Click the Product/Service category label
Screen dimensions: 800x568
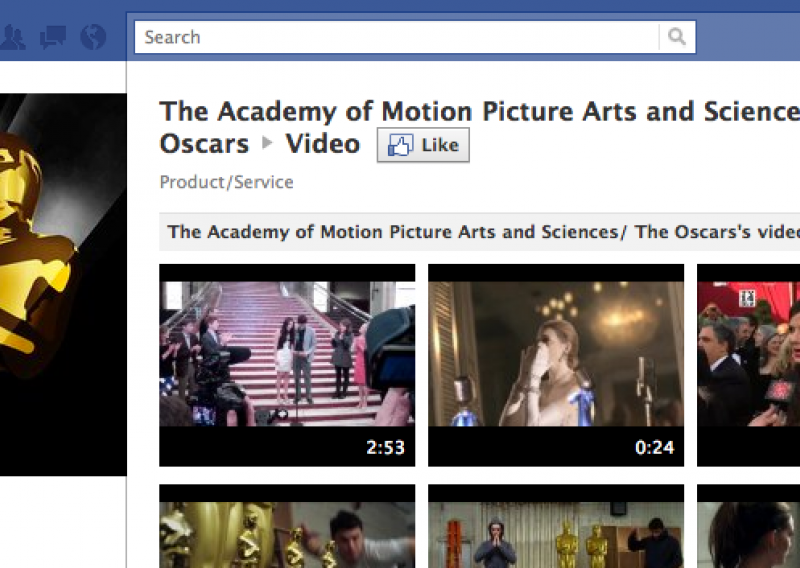point(227,182)
